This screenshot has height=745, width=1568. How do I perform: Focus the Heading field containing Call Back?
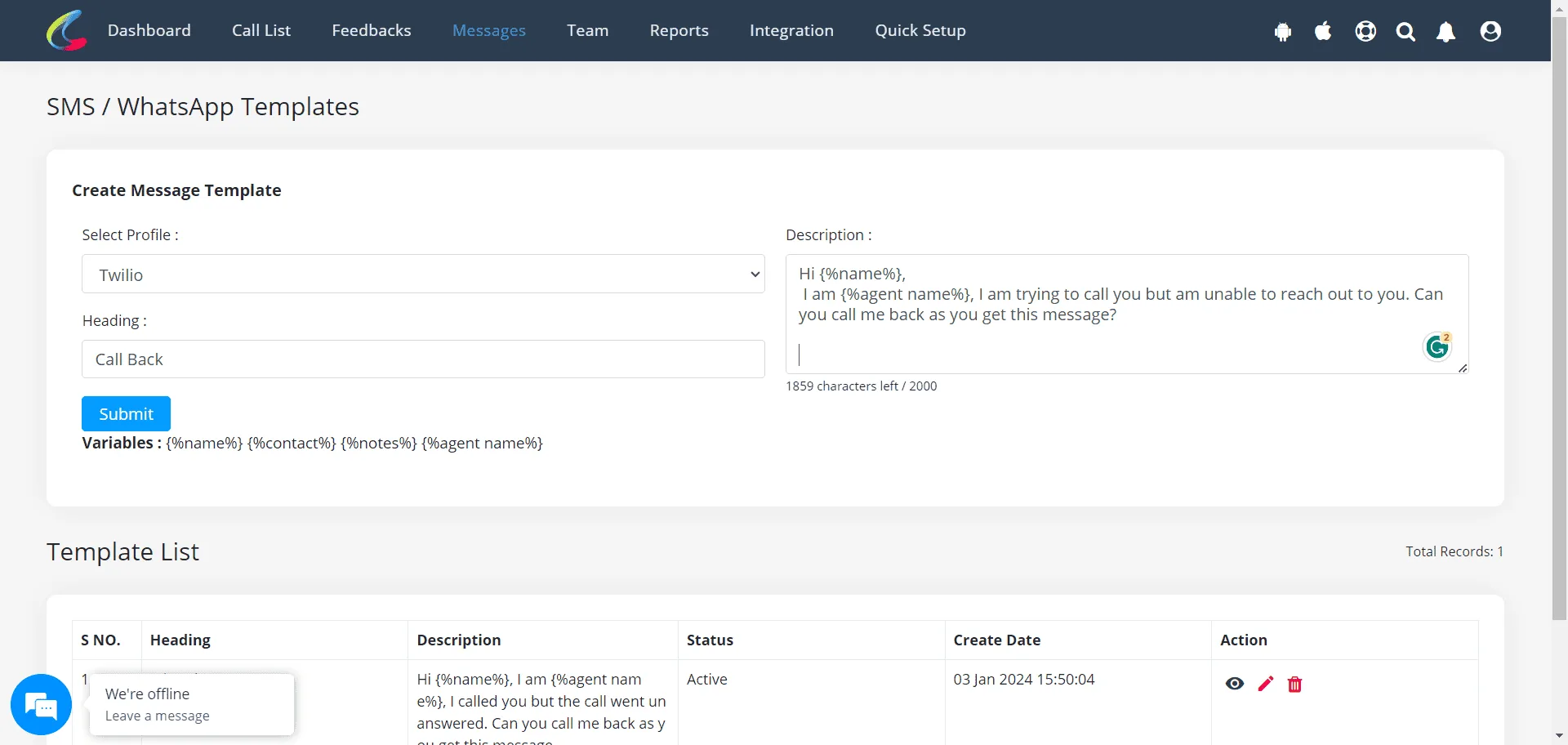[x=423, y=359]
